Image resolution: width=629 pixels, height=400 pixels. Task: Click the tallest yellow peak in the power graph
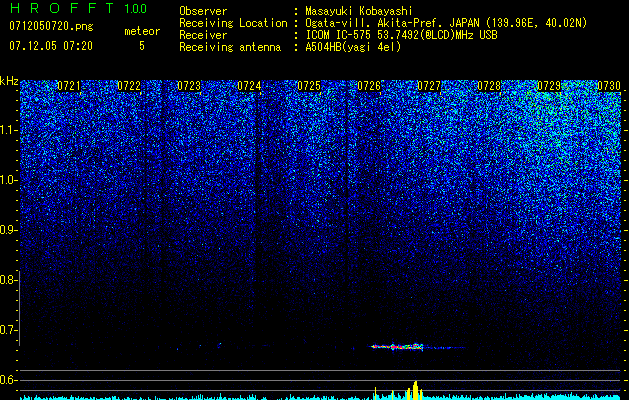(x=416, y=390)
